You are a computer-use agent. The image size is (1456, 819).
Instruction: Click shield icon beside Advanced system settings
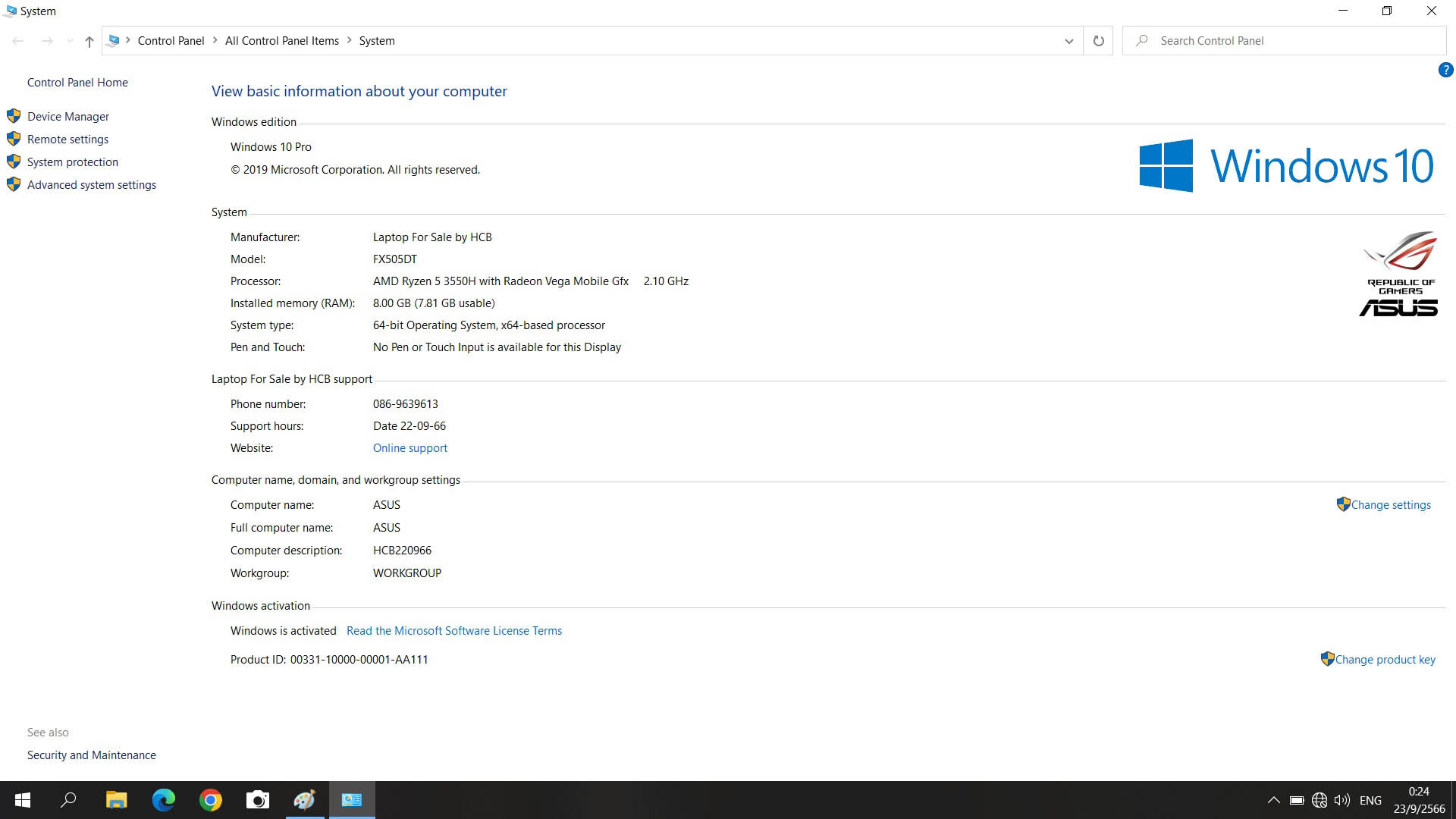[x=14, y=184]
